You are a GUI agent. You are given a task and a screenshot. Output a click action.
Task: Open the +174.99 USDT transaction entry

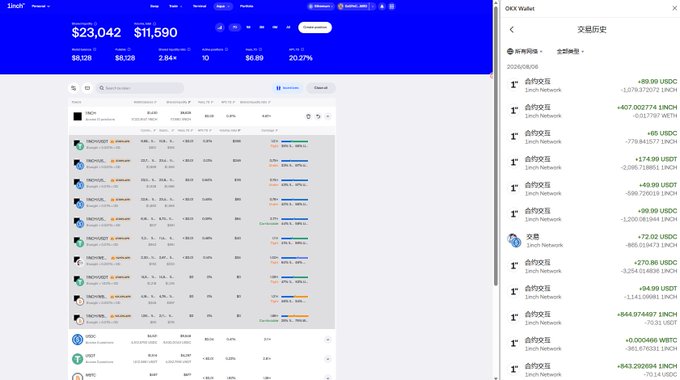(x=592, y=163)
